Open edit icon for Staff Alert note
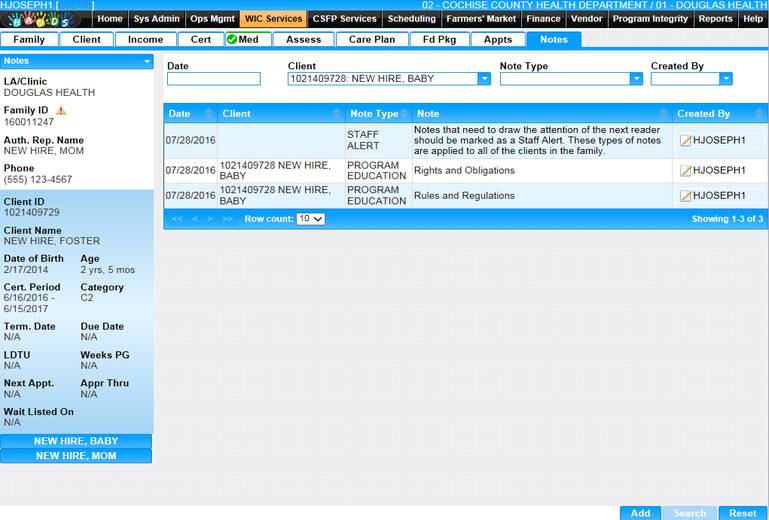The height and width of the screenshot is (520, 769). tap(685, 141)
